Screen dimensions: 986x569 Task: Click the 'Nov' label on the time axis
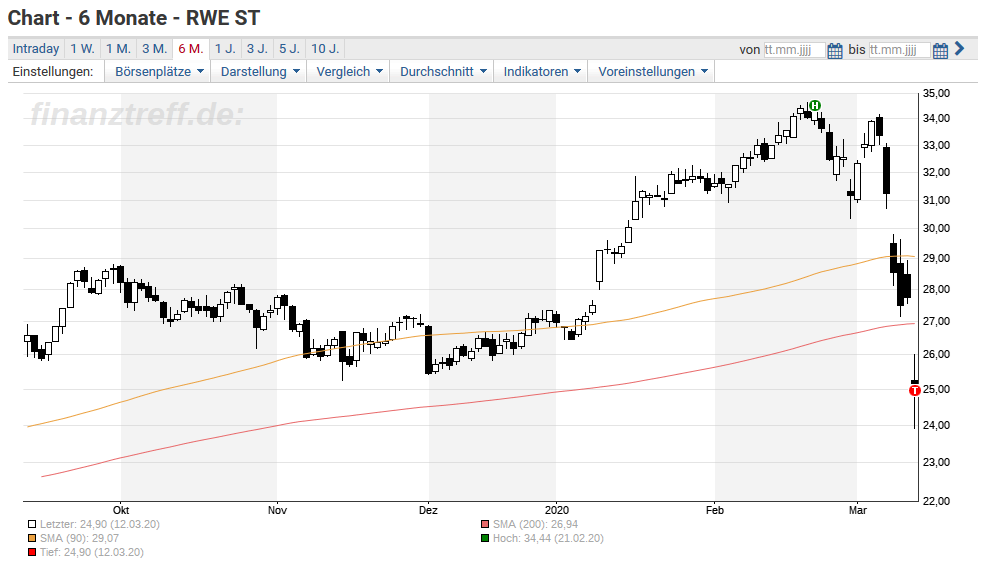pos(277,510)
